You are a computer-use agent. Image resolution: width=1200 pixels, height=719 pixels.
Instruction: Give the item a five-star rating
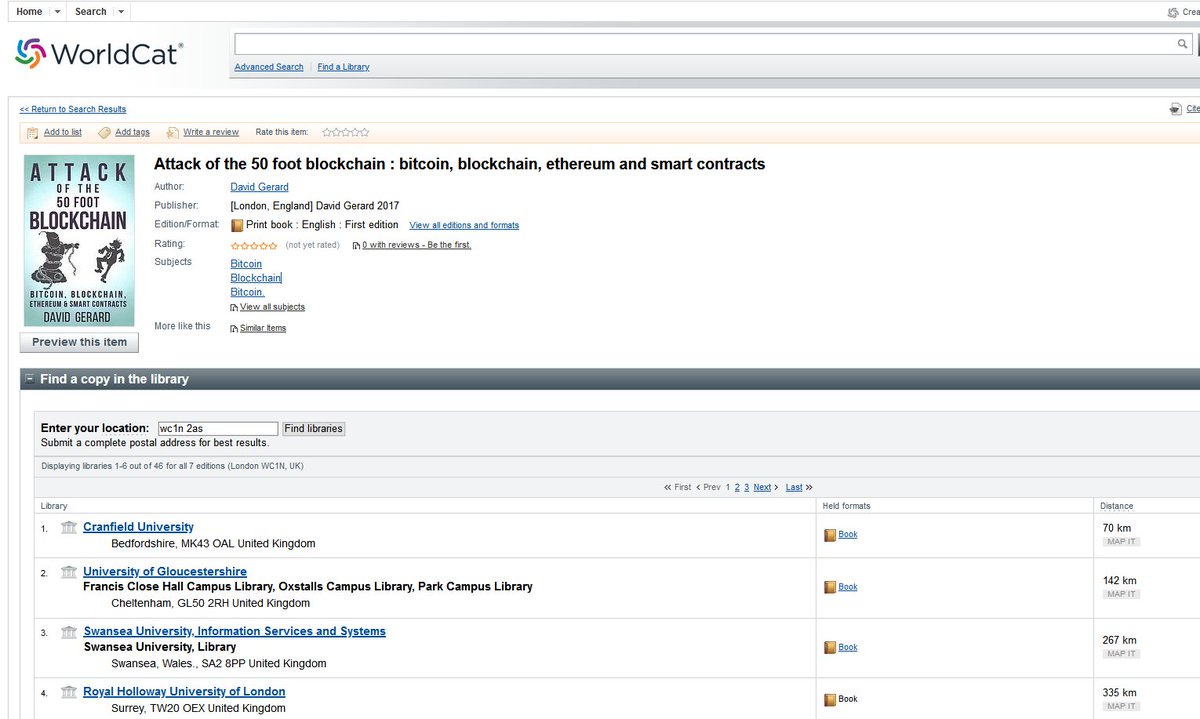tap(364, 132)
